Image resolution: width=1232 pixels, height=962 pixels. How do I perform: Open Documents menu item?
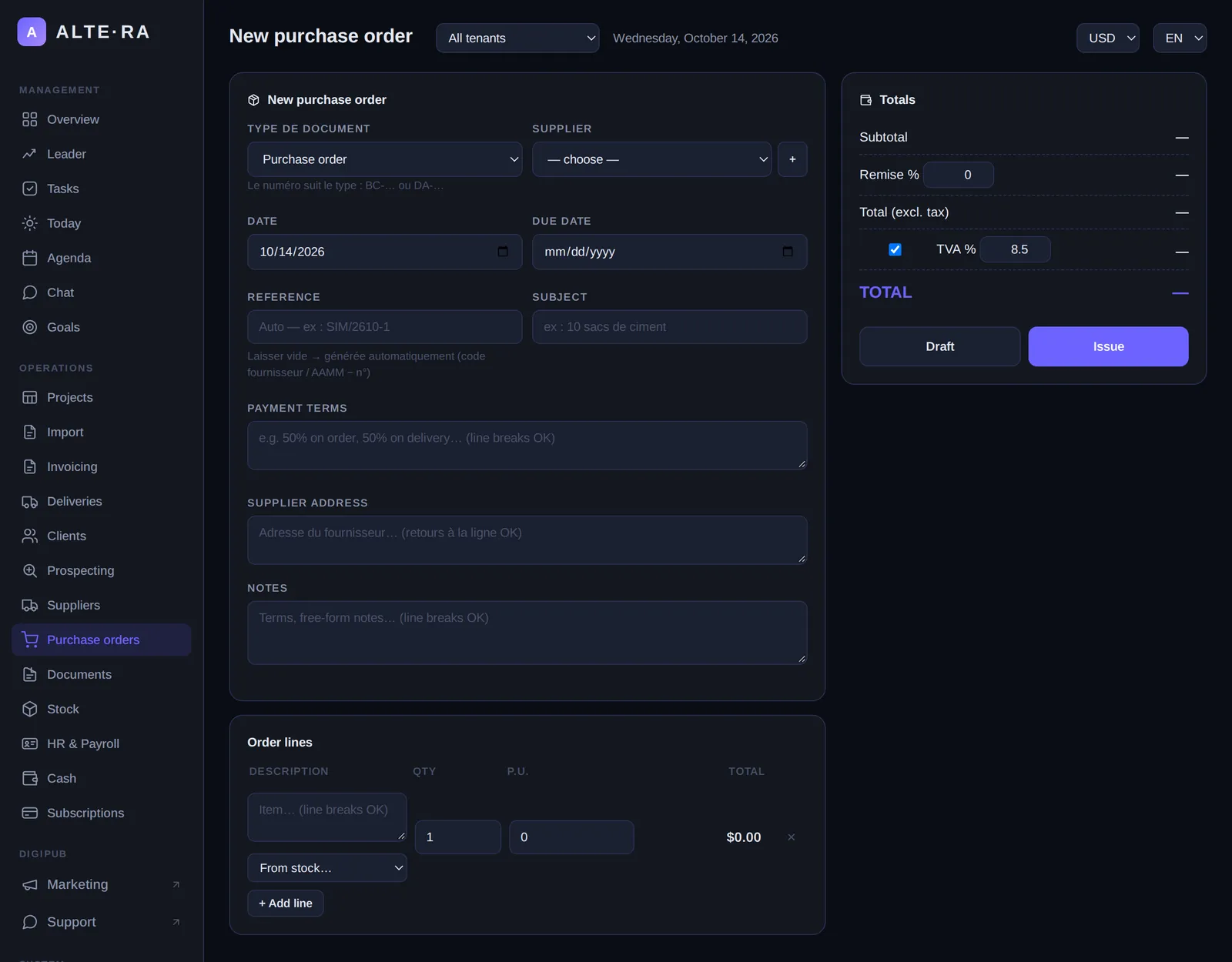(x=102, y=675)
